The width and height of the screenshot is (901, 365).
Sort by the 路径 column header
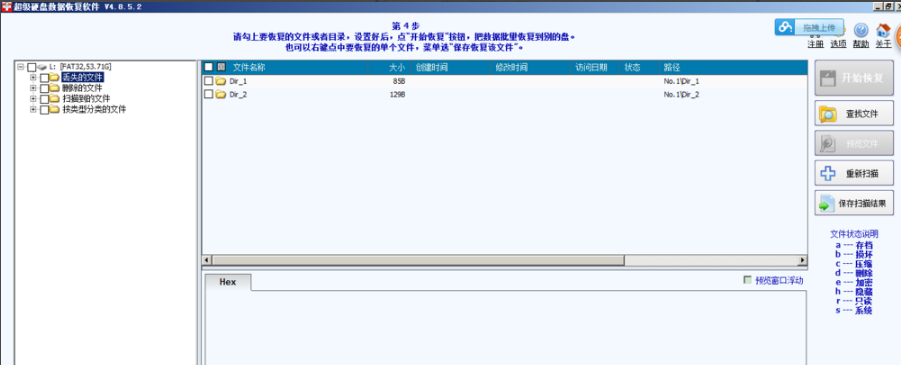(672, 67)
